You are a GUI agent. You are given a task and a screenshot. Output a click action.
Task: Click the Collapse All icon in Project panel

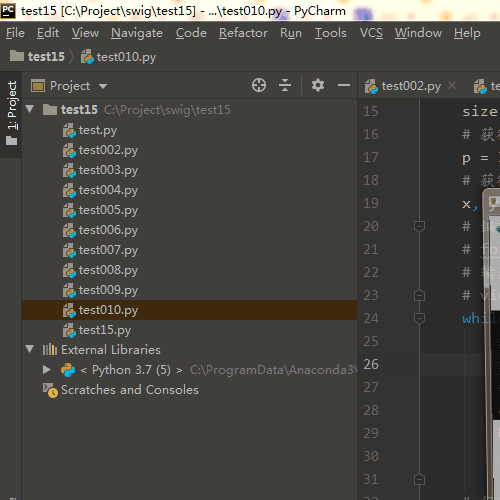coord(285,85)
